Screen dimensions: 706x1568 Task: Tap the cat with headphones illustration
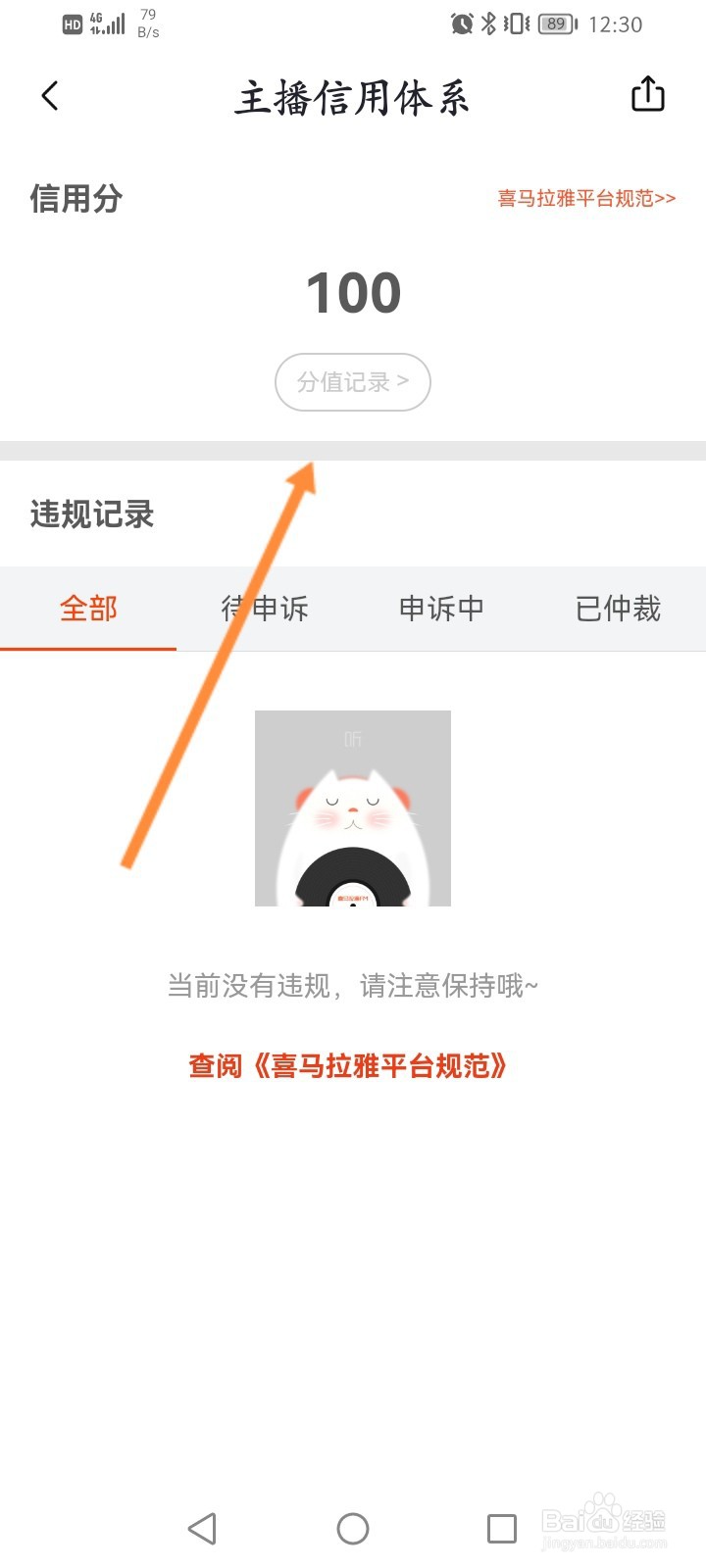click(x=353, y=808)
